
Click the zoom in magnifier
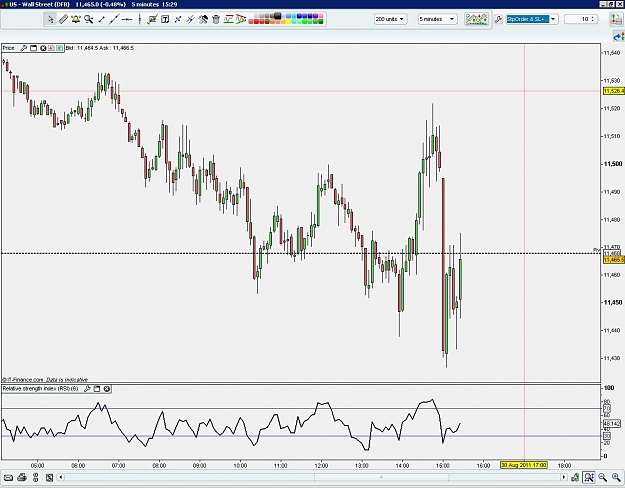[616, 477]
